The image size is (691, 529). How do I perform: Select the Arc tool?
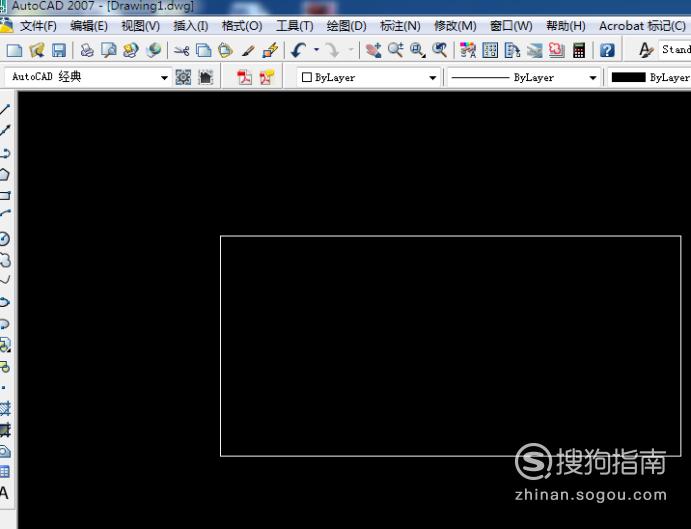coord(5,214)
